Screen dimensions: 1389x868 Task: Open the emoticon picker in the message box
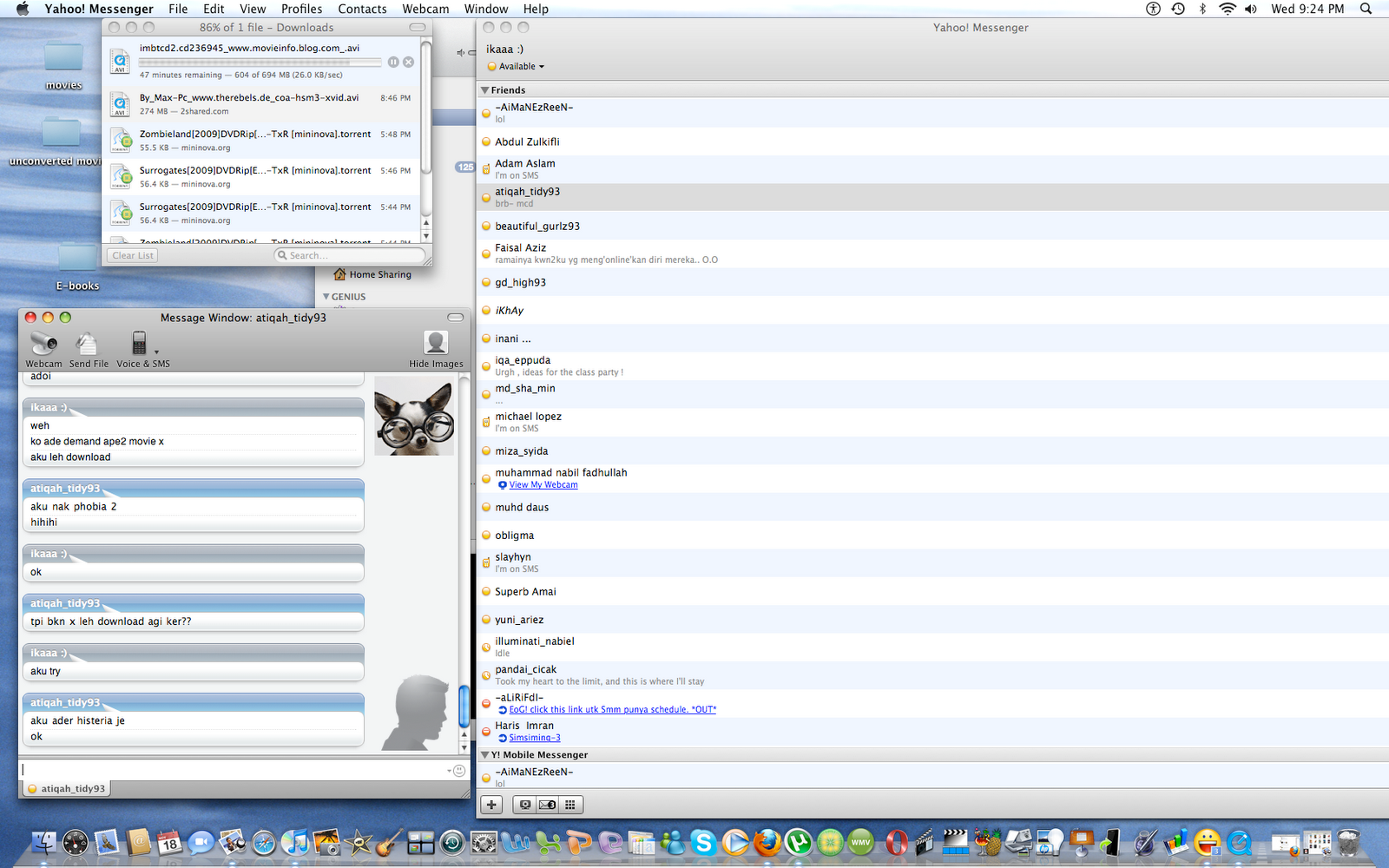pos(459,771)
